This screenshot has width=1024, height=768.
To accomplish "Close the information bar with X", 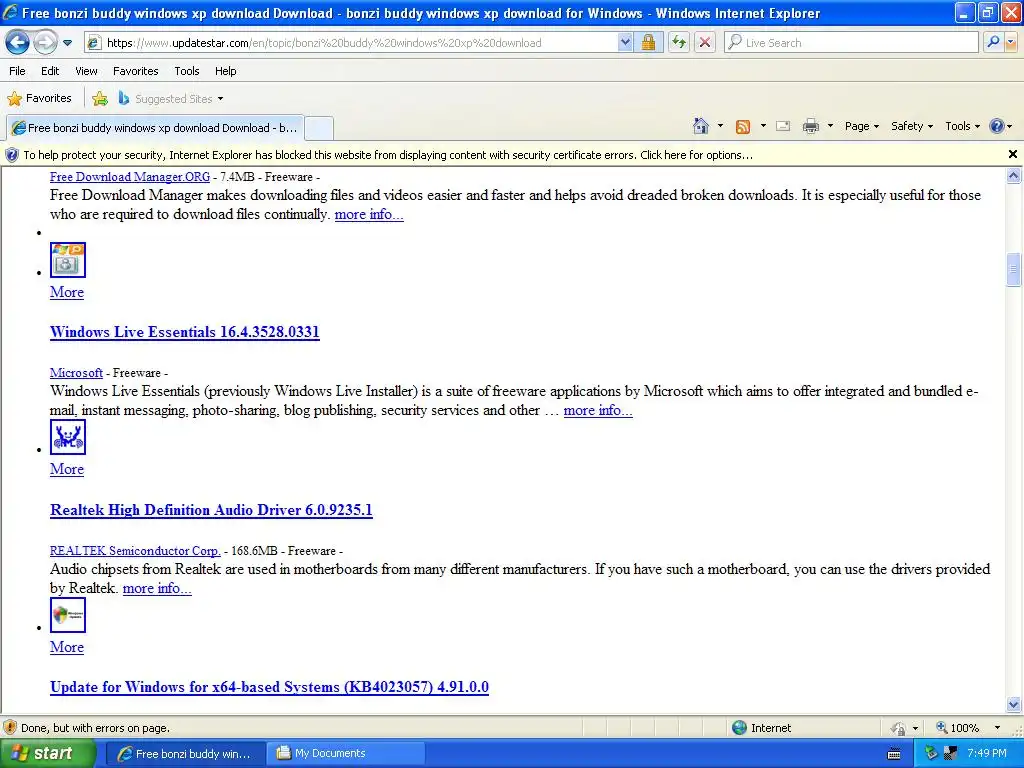I will (x=1013, y=154).
